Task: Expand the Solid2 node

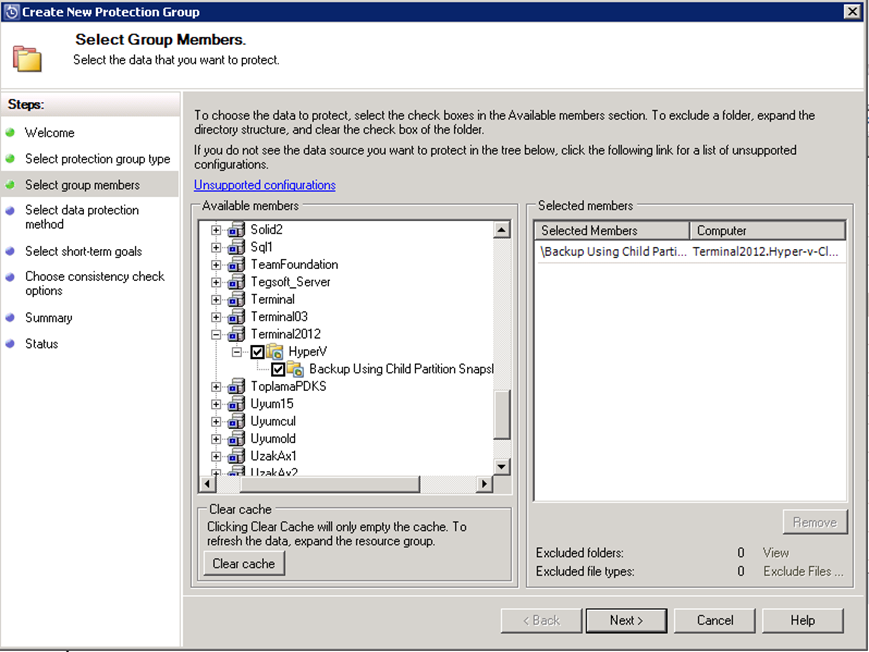Action: (216, 230)
